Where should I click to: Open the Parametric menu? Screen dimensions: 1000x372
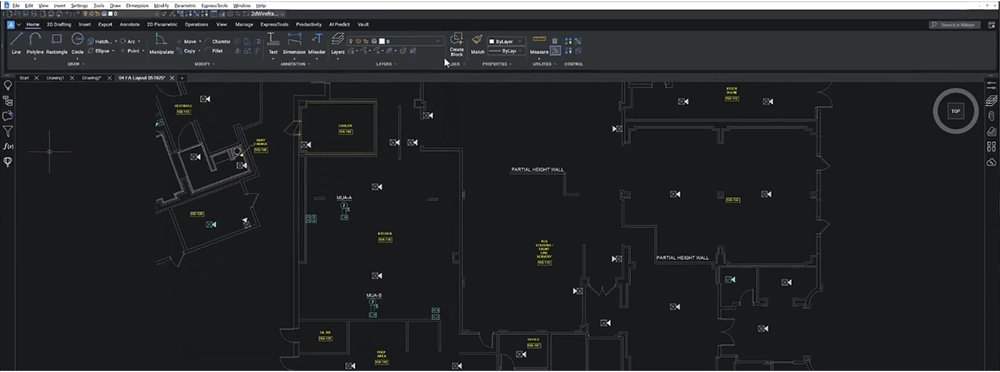(x=185, y=5)
